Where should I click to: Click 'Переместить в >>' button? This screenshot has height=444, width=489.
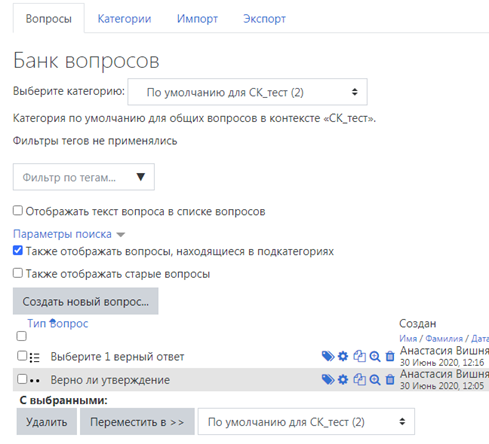point(137,422)
